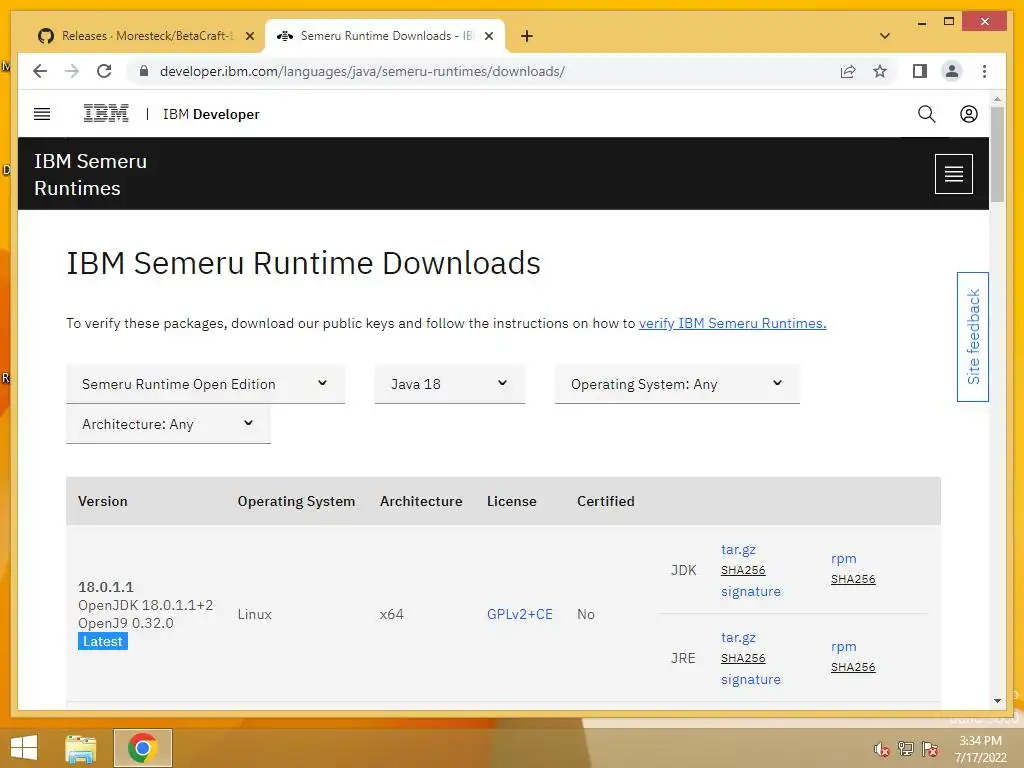Image resolution: width=1024 pixels, height=768 pixels.
Task: Open the IBM Developer hamburger menu
Action: coord(42,114)
